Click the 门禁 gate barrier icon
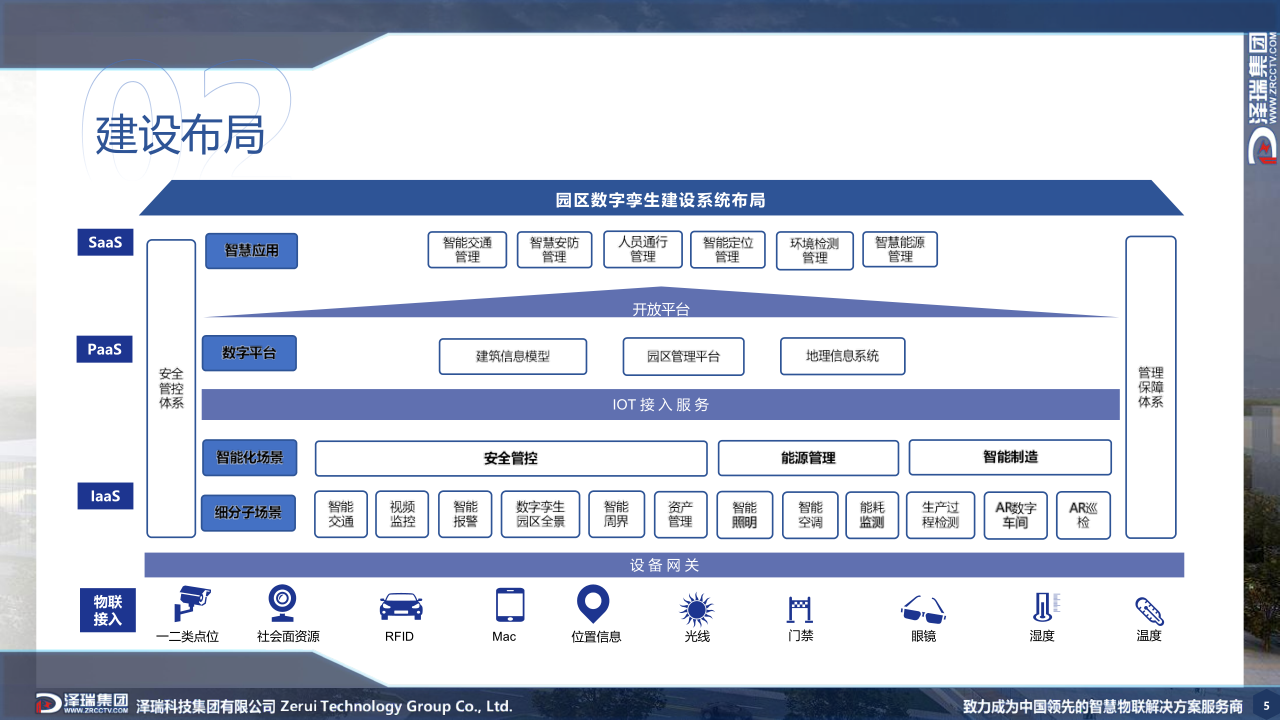This screenshot has height=720, width=1280. click(799, 607)
